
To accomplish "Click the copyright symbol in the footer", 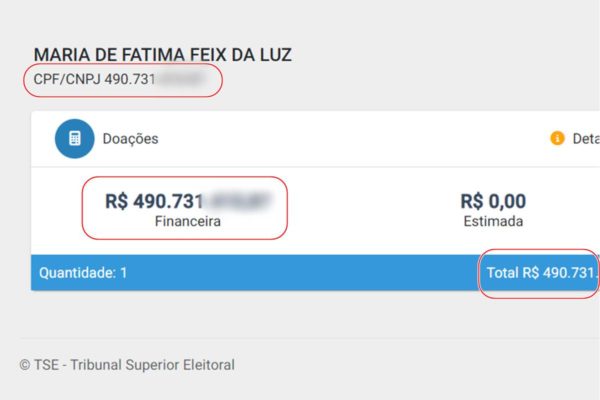I will click(25, 365).
